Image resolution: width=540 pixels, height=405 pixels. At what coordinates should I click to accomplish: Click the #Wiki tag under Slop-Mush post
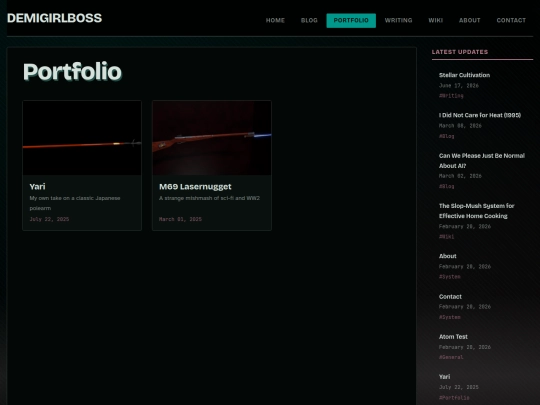point(446,237)
